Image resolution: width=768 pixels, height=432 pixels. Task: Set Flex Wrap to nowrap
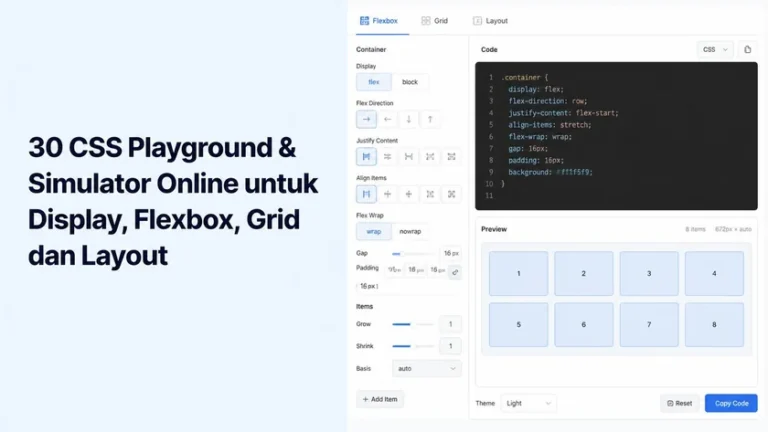(410, 231)
